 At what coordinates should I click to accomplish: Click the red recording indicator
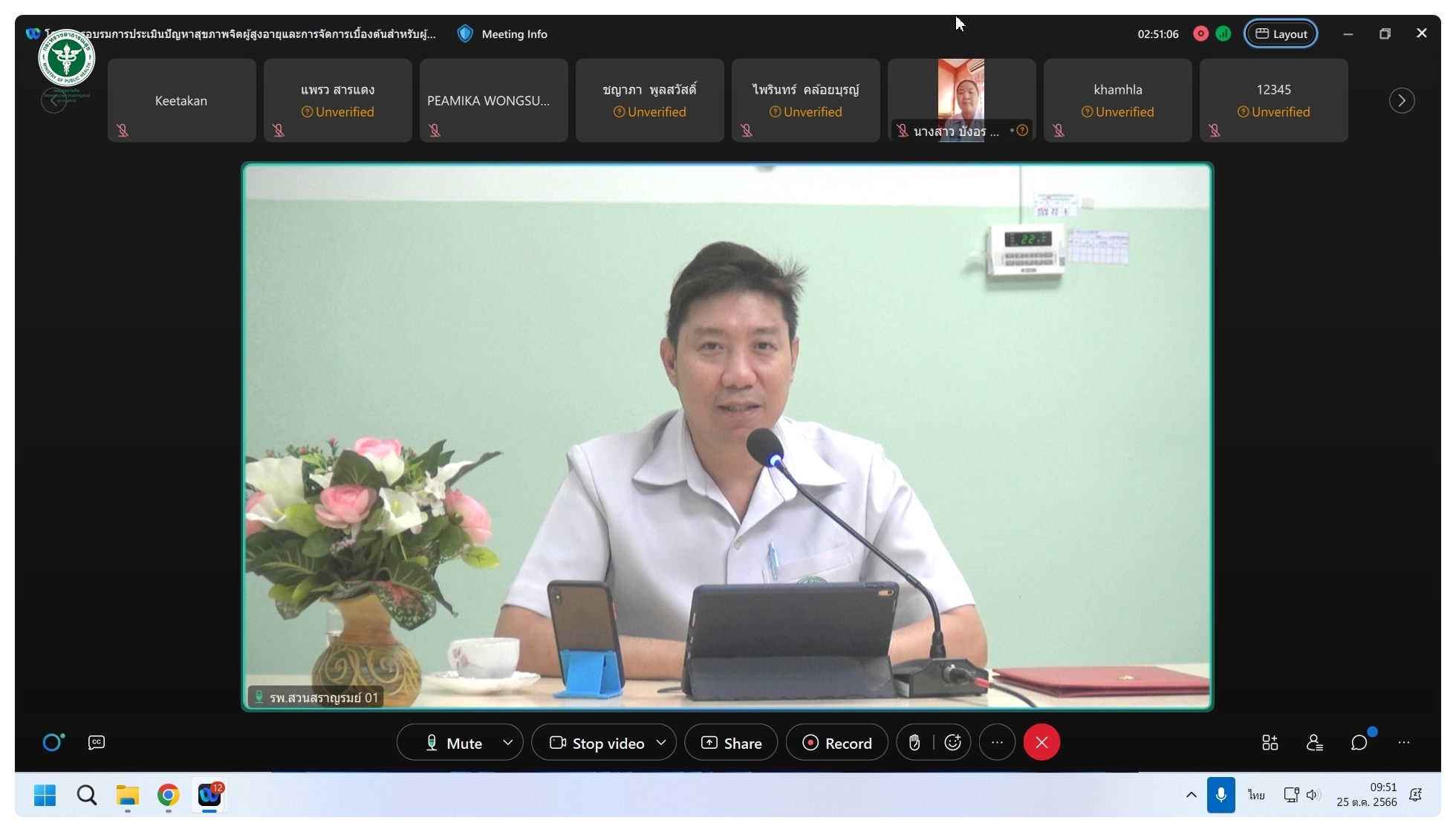pos(1200,34)
